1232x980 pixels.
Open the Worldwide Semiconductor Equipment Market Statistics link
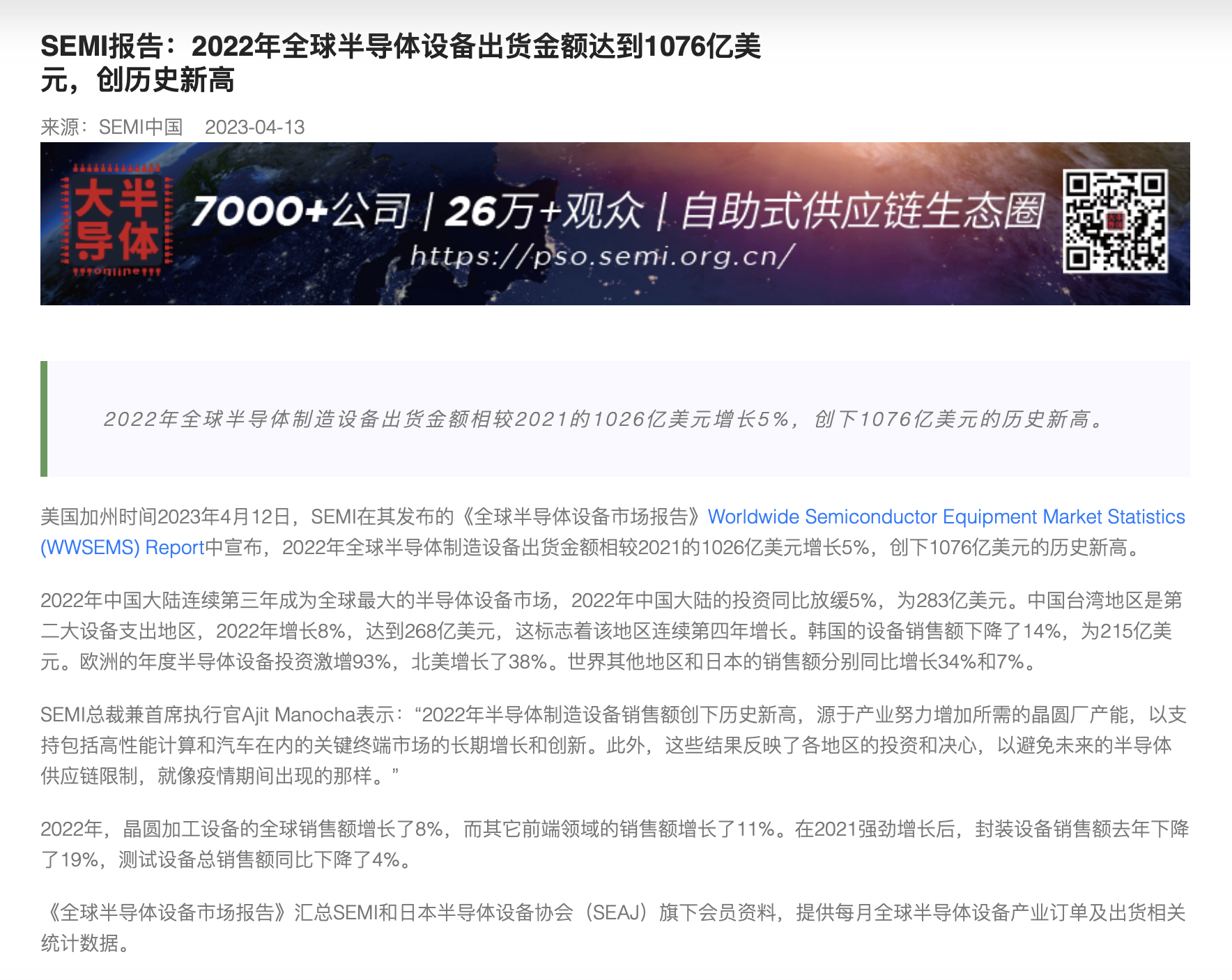pos(946,516)
